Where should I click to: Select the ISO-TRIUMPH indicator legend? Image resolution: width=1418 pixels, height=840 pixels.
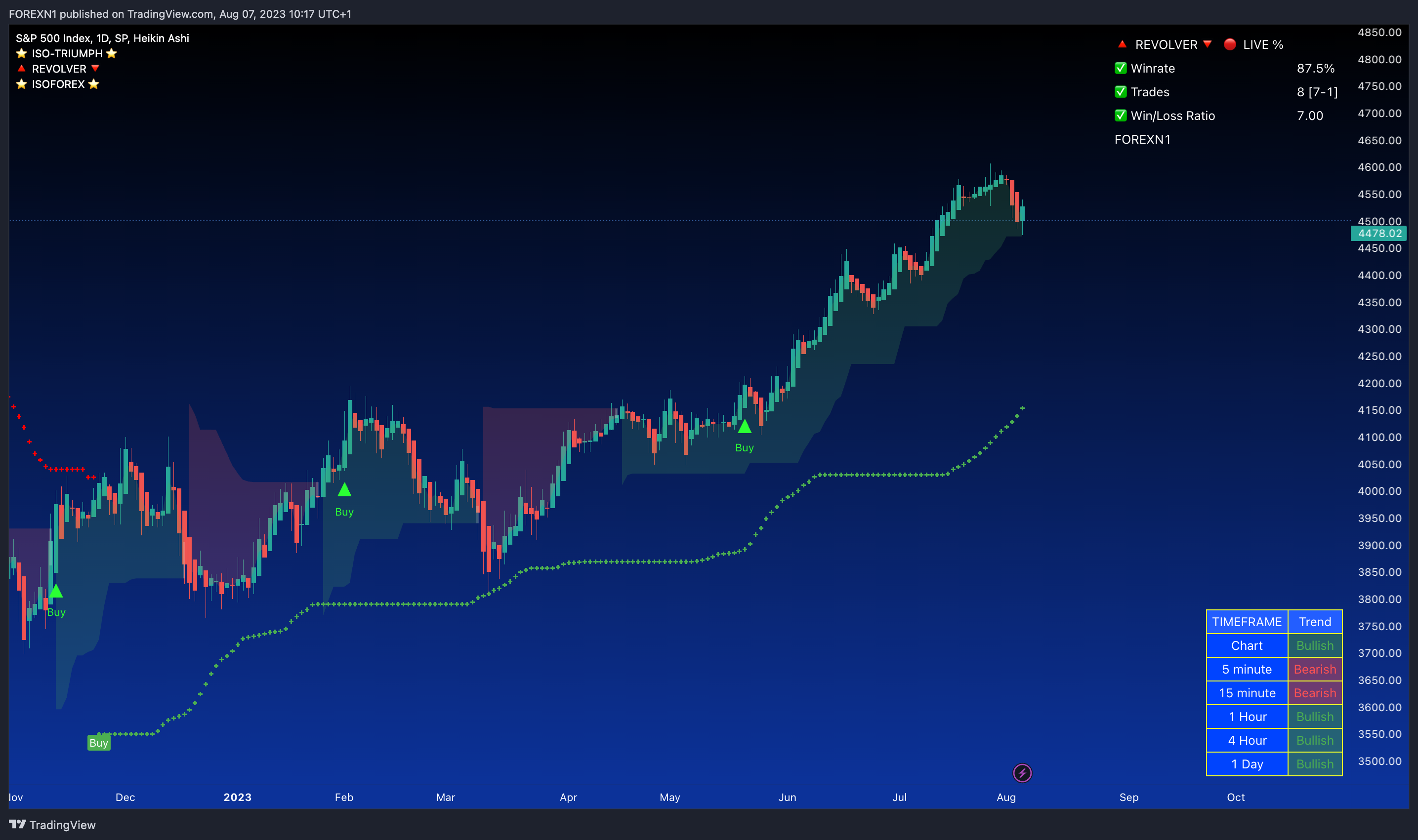tap(67, 53)
